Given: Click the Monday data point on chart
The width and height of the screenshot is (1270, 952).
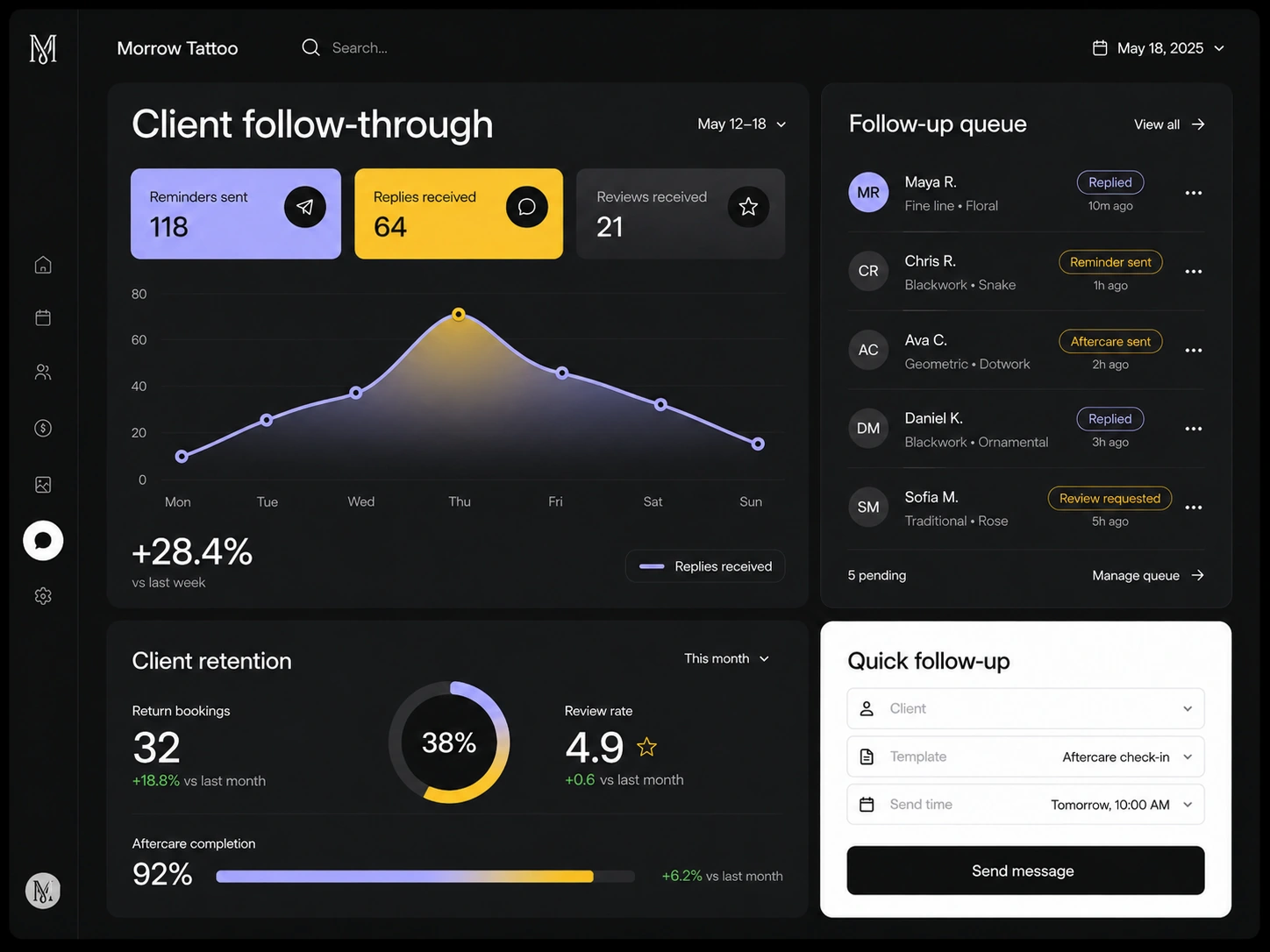Looking at the screenshot, I should [182, 457].
